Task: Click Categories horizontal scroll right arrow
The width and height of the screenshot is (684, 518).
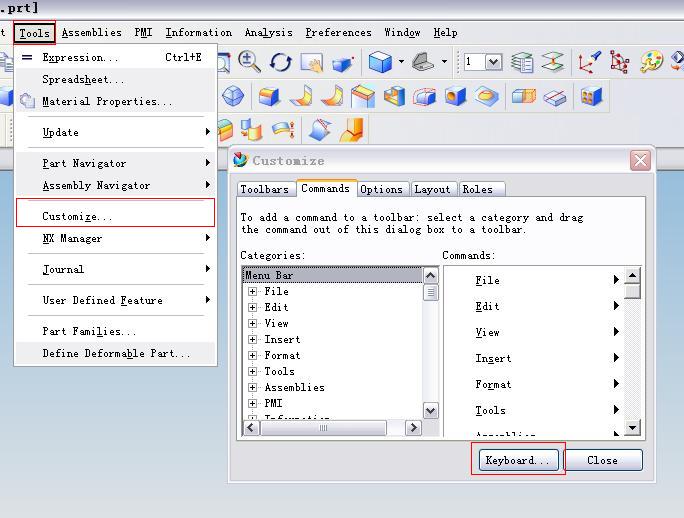Action: point(414,428)
